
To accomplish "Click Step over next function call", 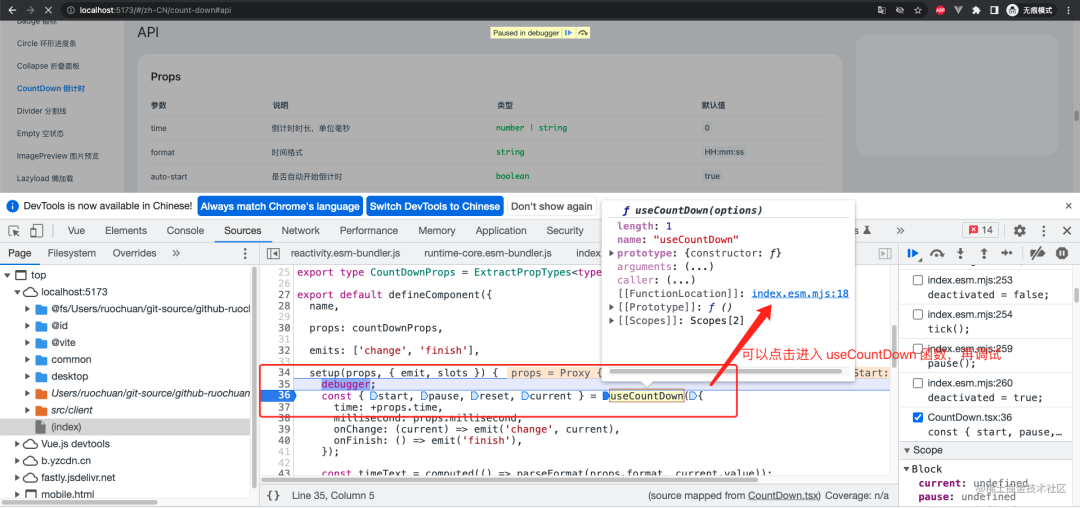I will [937, 253].
